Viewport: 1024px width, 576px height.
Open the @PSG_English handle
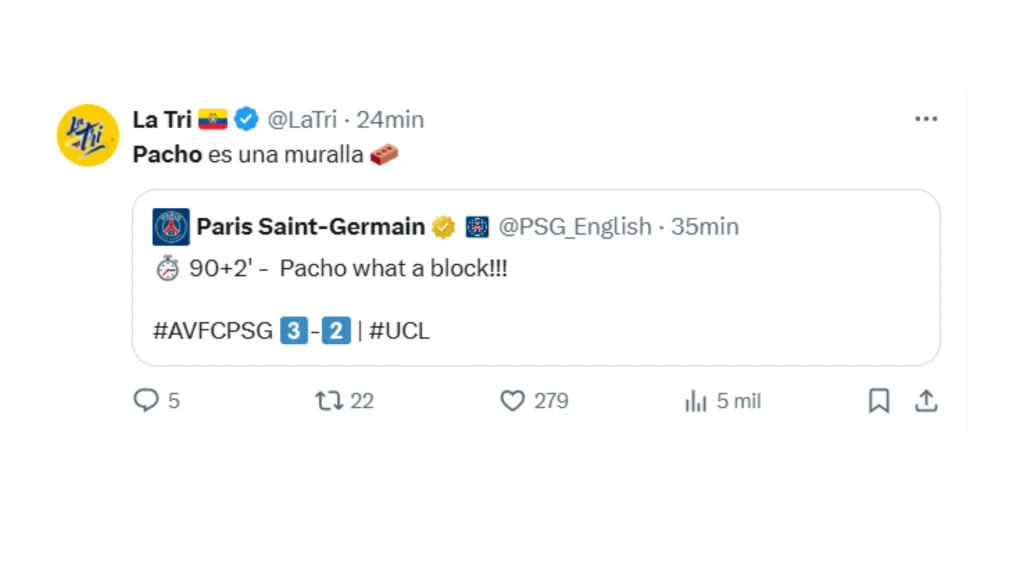click(x=575, y=227)
